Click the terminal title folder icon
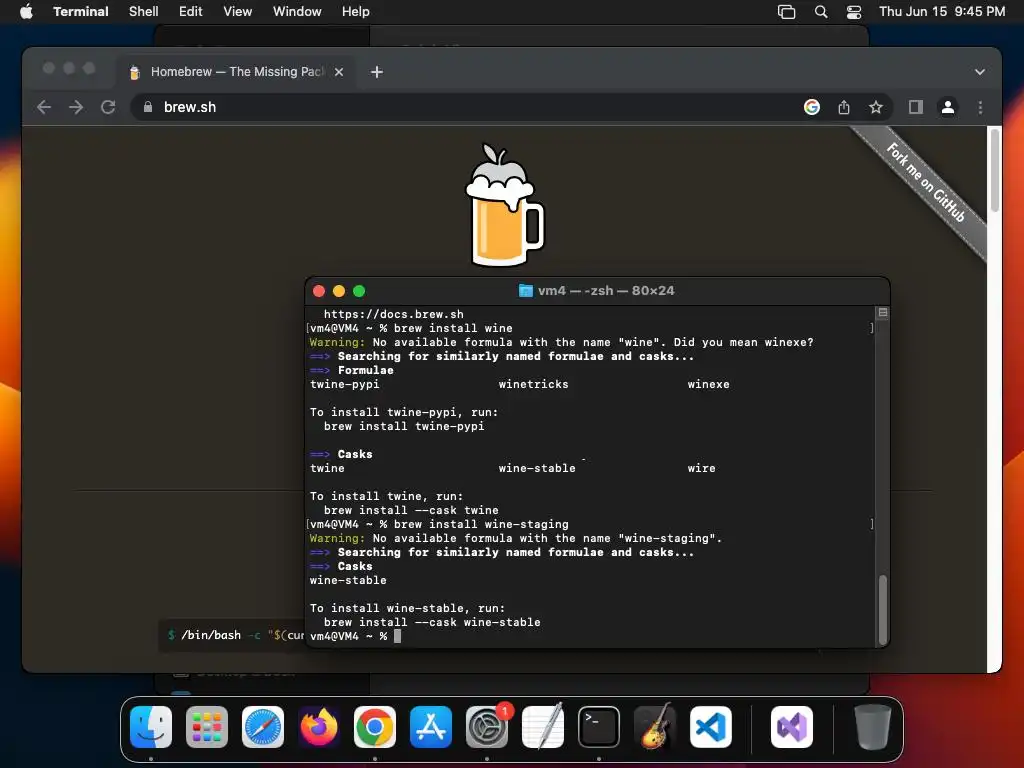The width and height of the screenshot is (1024, 768). tap(525, 291)
